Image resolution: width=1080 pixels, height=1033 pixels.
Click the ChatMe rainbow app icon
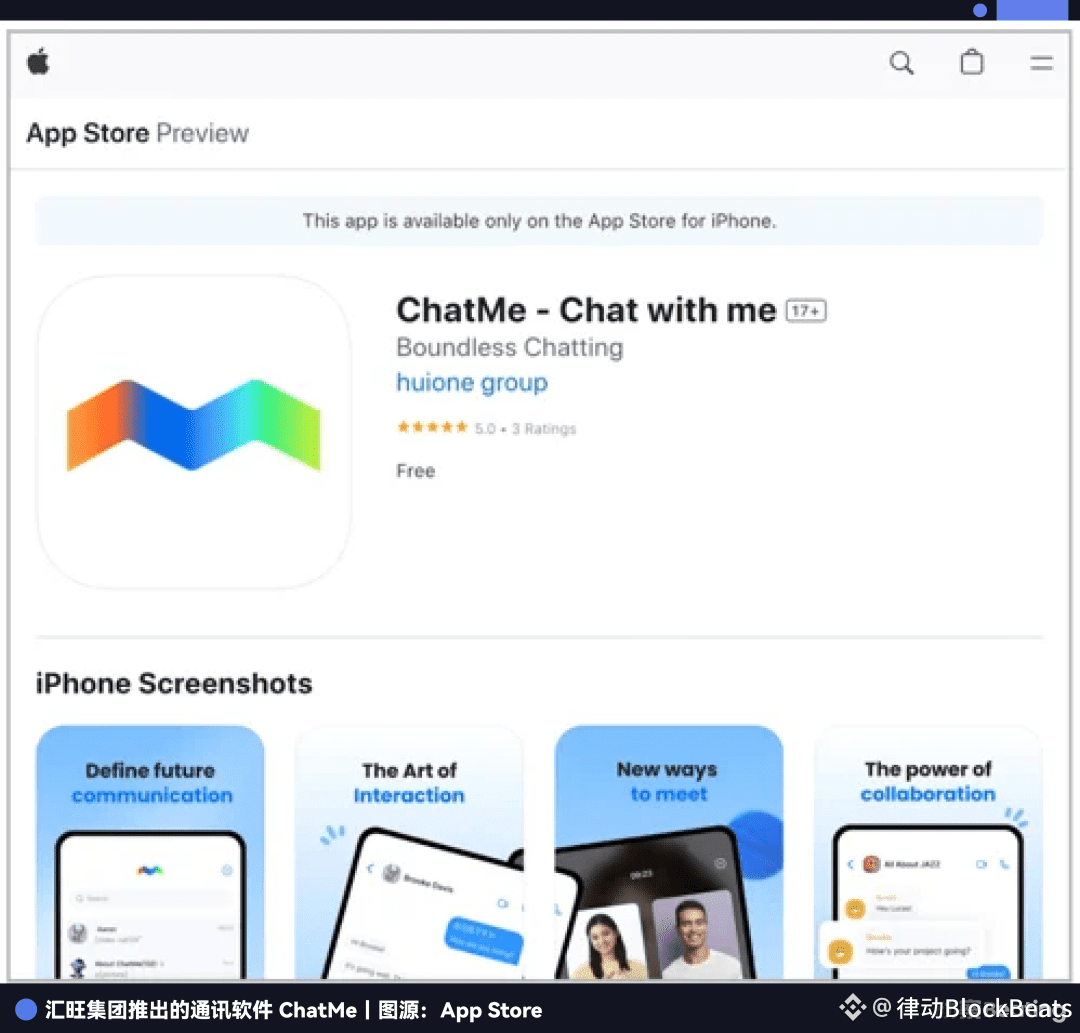(194, 432)
